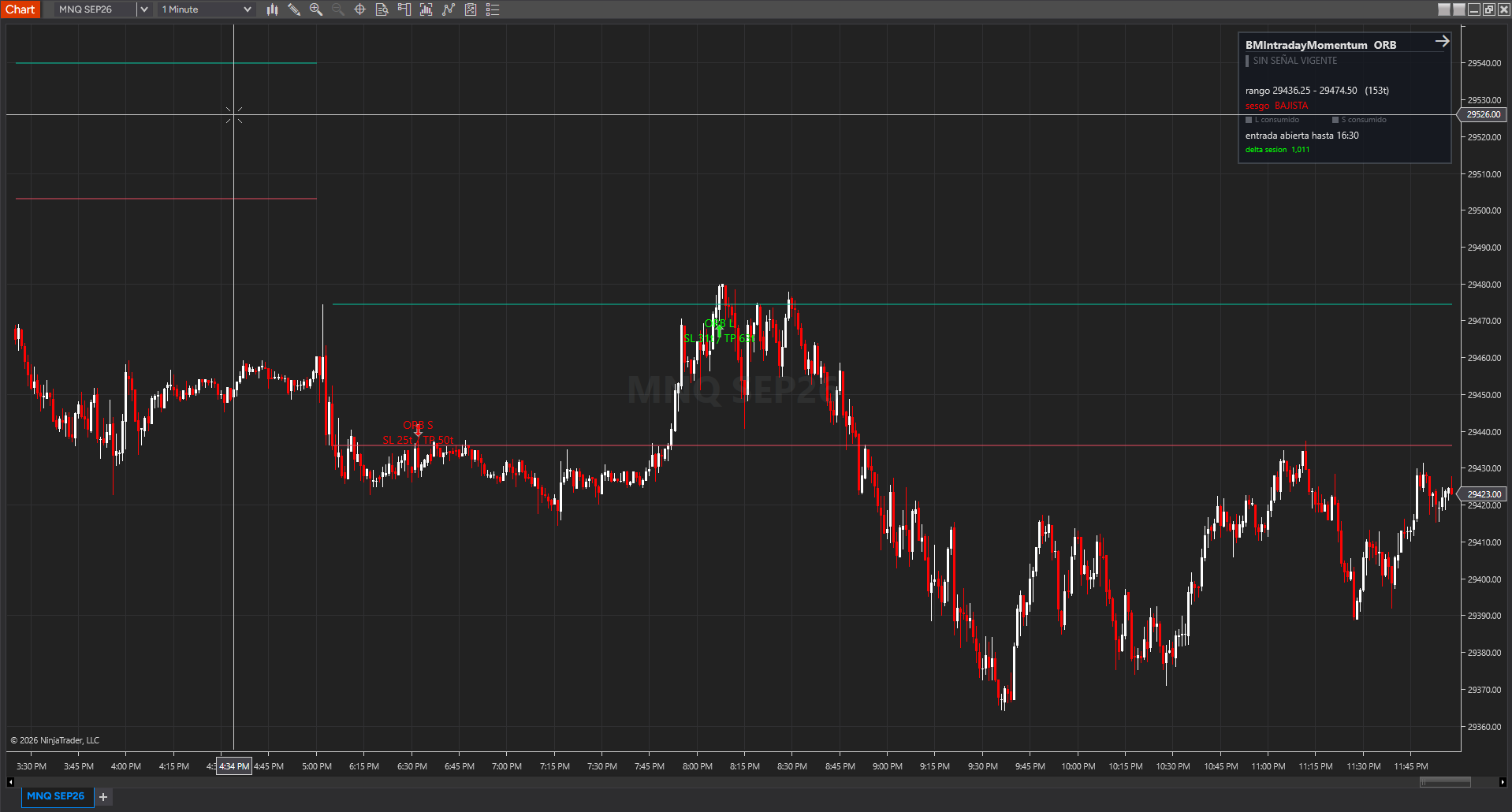The image size is (1512, 812).
Task: Click the 4:34 PM time marker
Action: [x=234, y=766]
